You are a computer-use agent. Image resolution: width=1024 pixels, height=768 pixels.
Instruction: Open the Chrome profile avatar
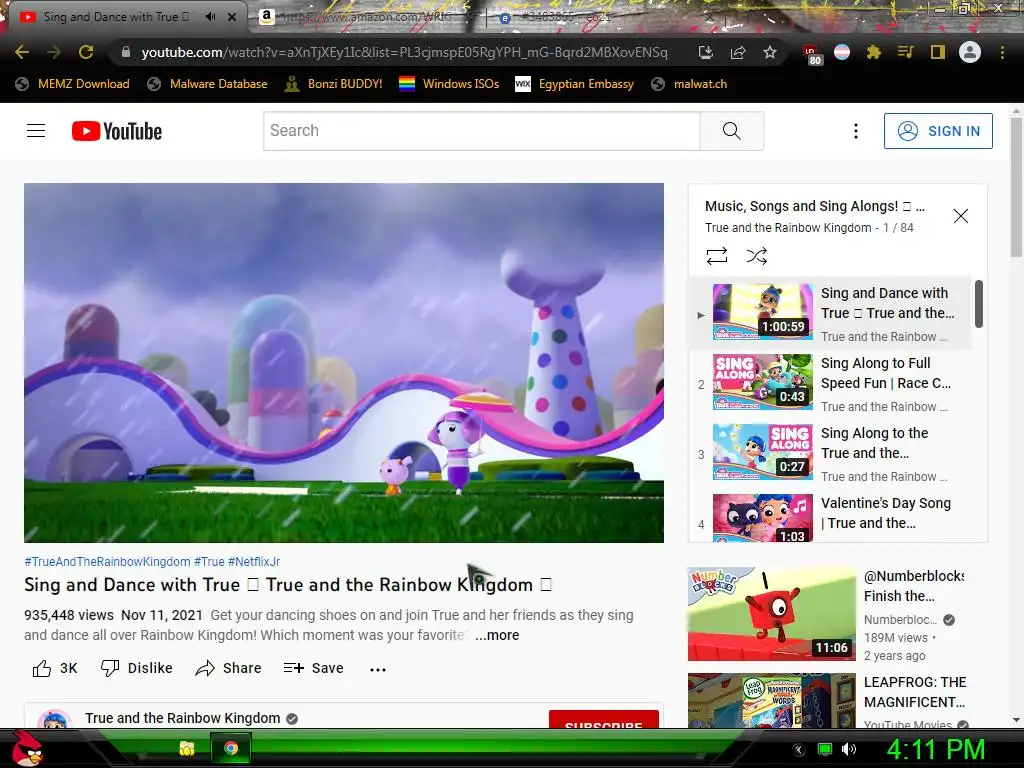tap(970, 52)
